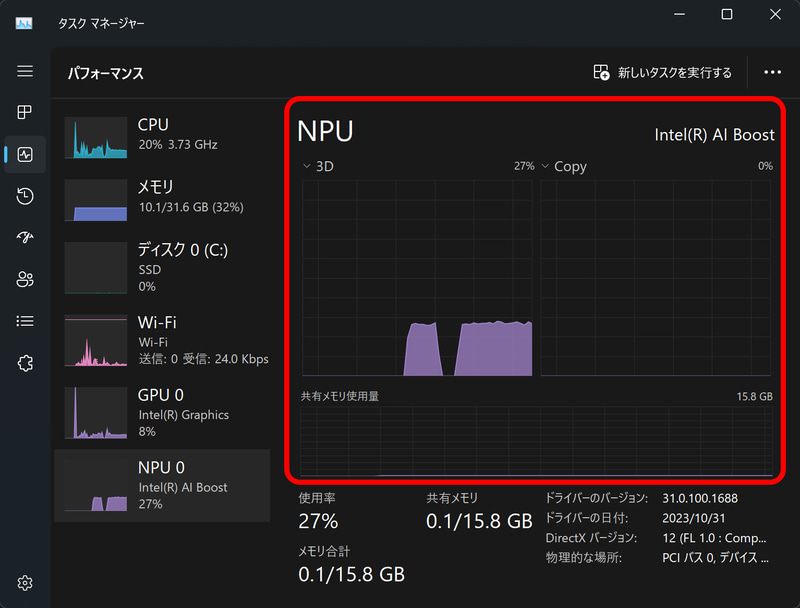This screenshot has width=800, height=608.
Task: Open the Startup apps page icon
Action: pyautogui.click(x=25, y=238)
